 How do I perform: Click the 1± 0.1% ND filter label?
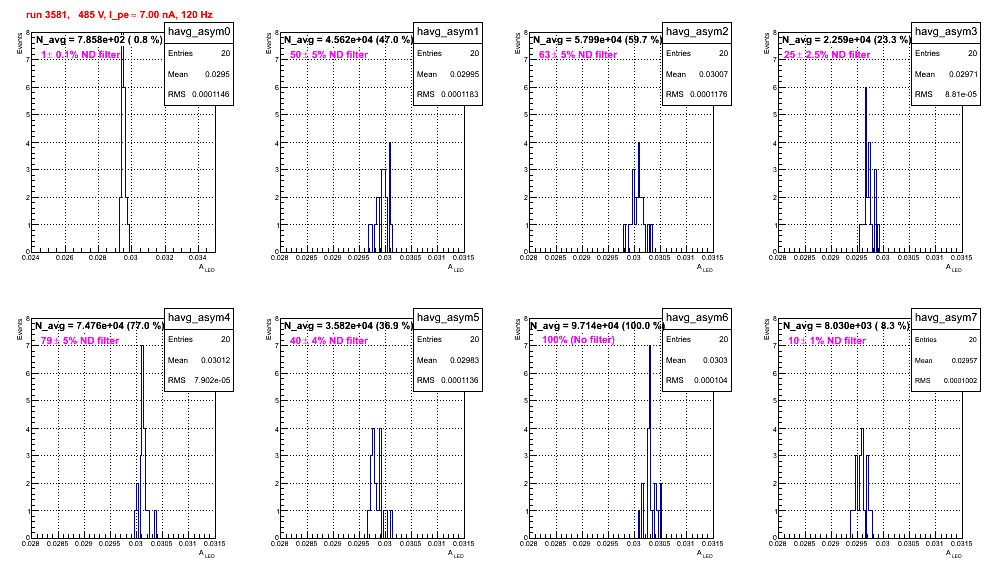click(x=80, y=55)
